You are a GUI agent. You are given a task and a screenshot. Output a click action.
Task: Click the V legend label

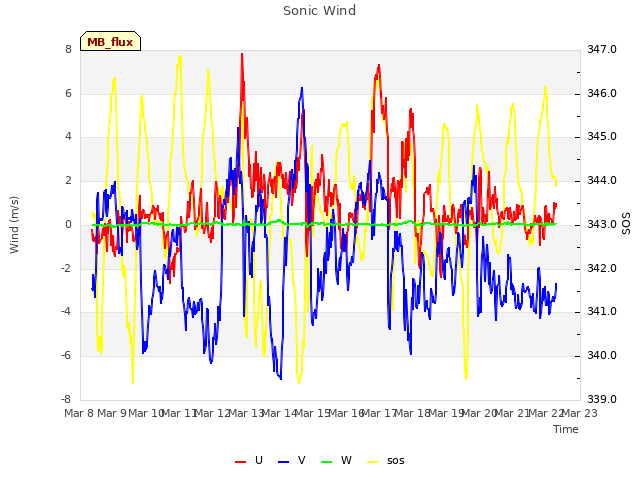click(301, 460)
